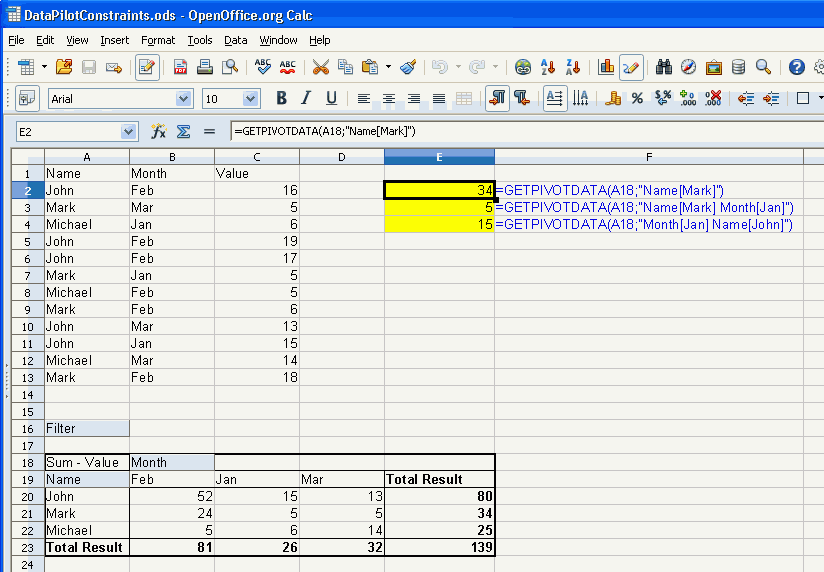The width and height of the screenshot is (824, 572).
Task: Open the Format menu
Action: click(158, 40)
